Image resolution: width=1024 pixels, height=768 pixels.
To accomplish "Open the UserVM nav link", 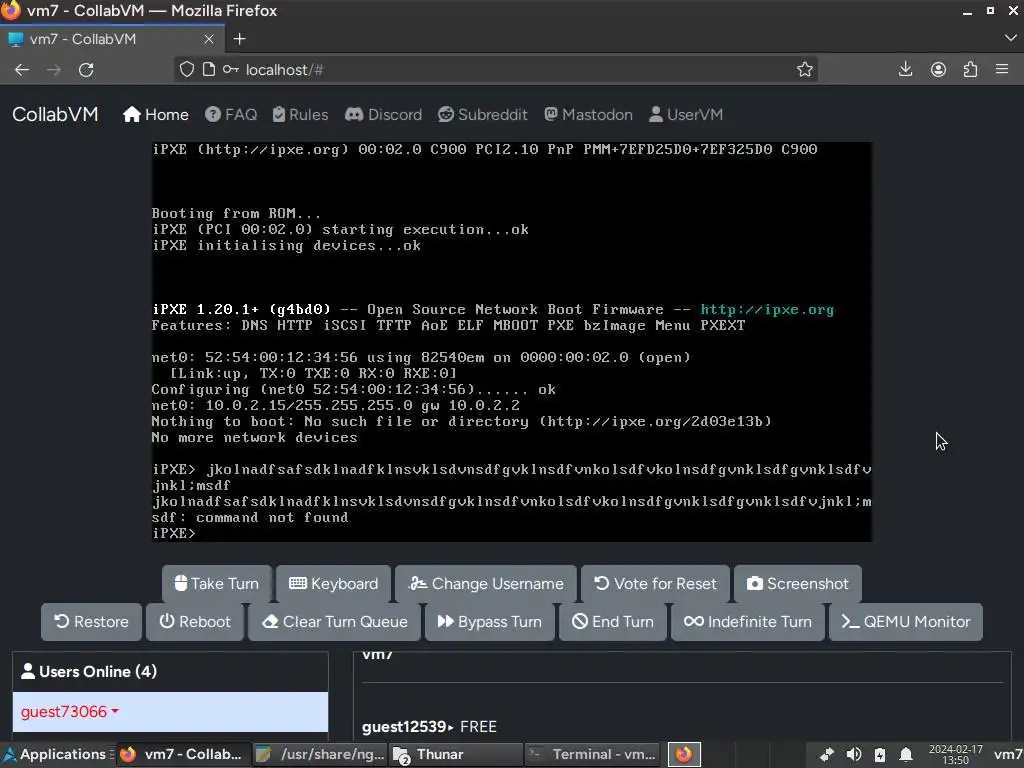I will (686, 114).
